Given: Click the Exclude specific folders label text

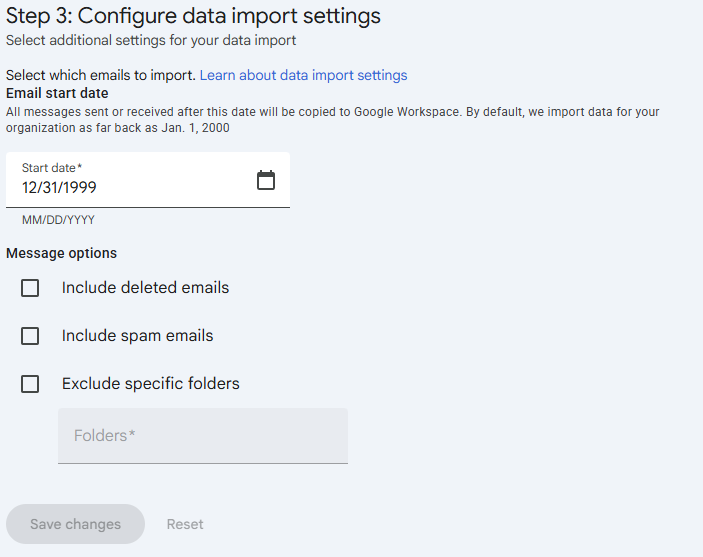Looking at the screenshot, I should (x=151, y=384).
